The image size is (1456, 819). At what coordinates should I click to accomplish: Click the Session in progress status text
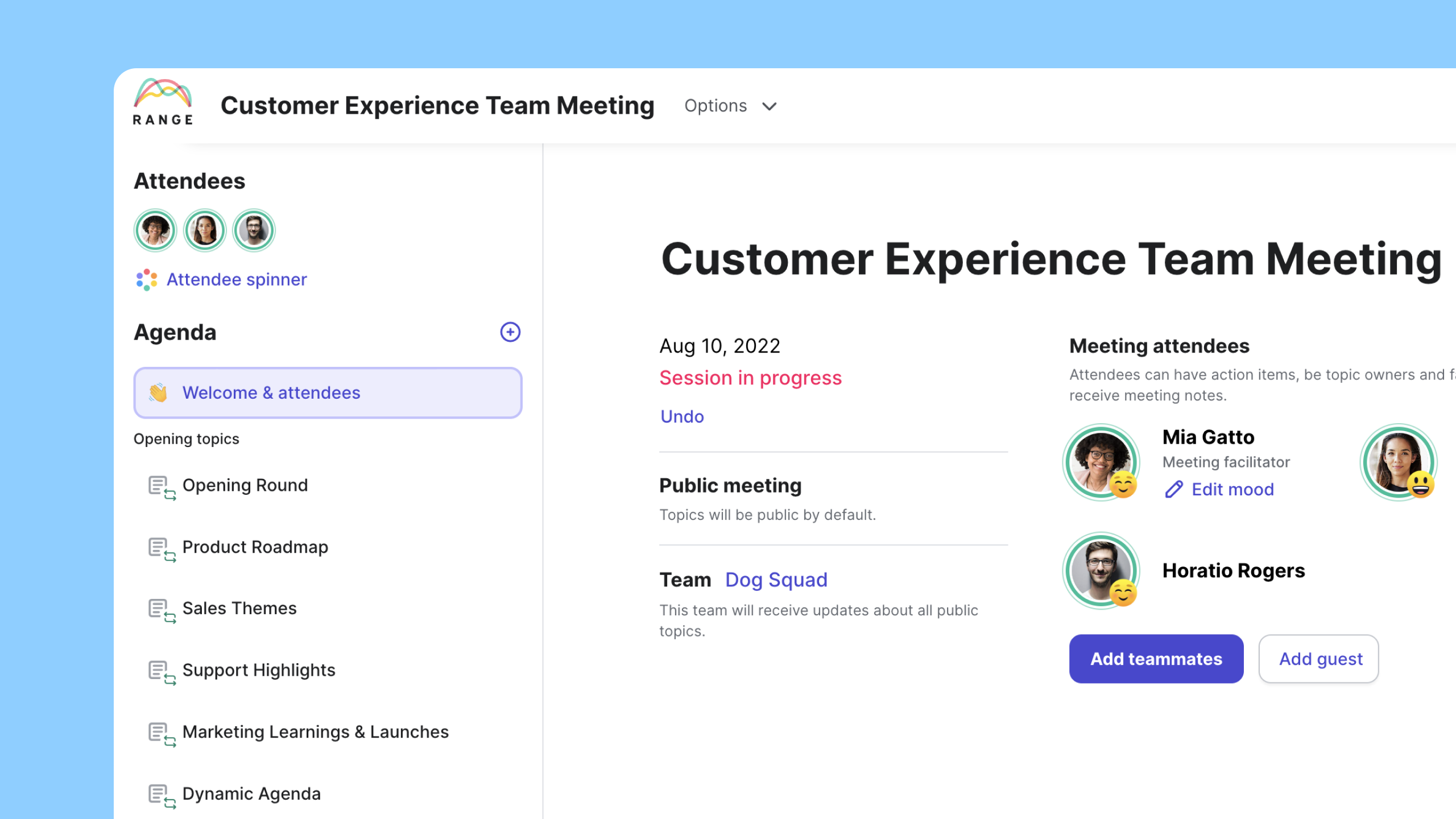click(x=750, y=378)
